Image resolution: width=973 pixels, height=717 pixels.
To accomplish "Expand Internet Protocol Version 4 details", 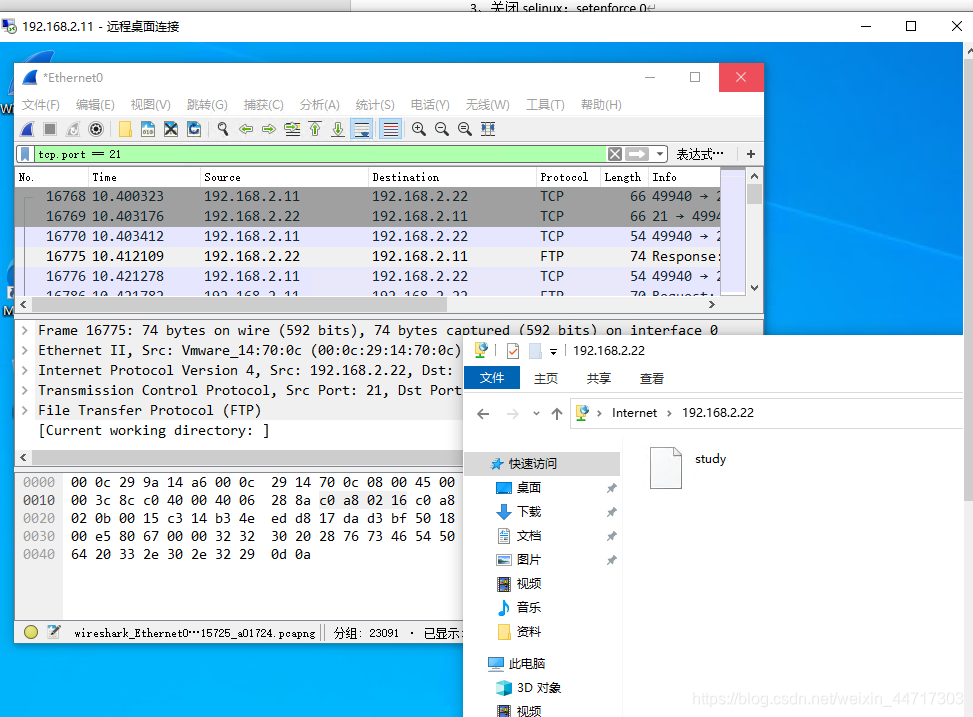I will click(25, 370).
